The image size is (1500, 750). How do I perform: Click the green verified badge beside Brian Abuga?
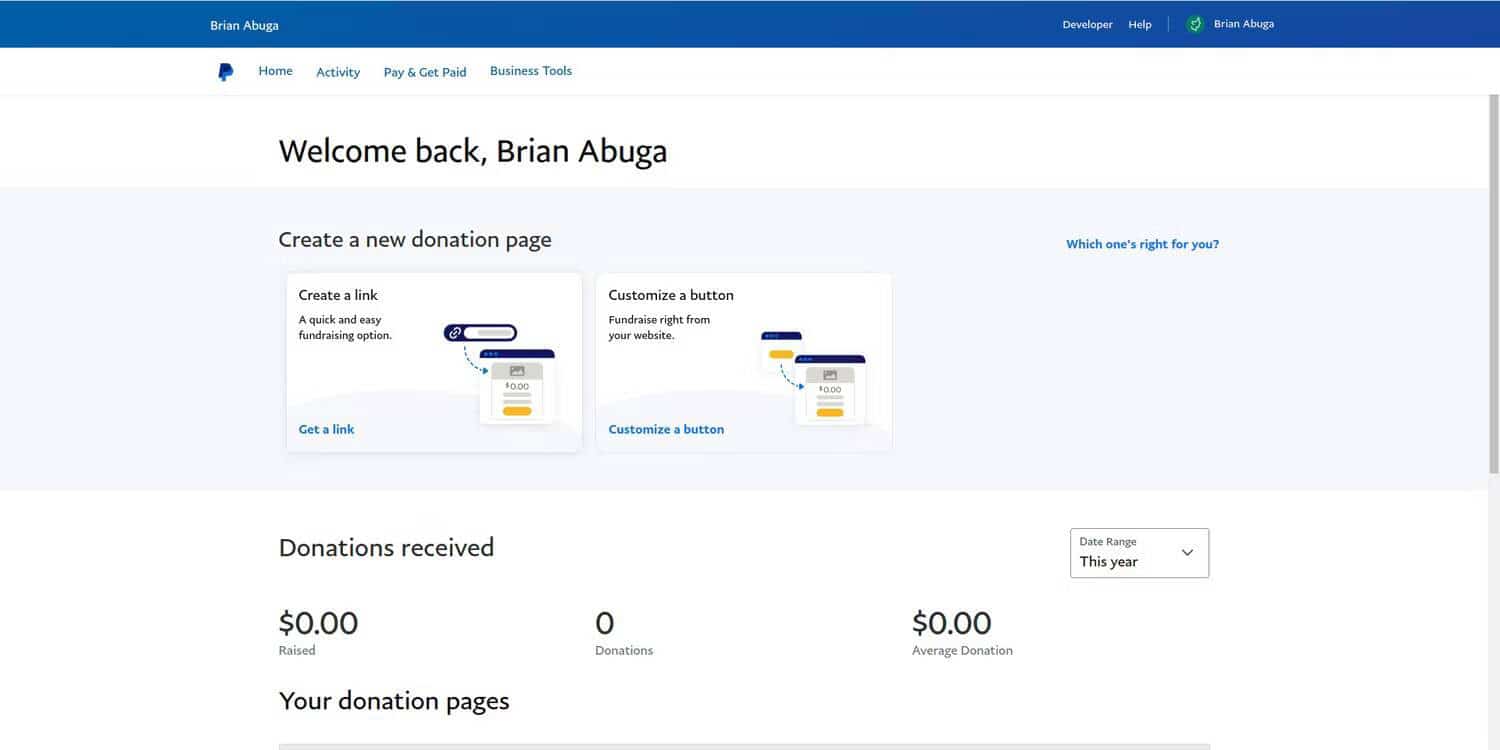pyautogui.click(x=1194, y=22)
